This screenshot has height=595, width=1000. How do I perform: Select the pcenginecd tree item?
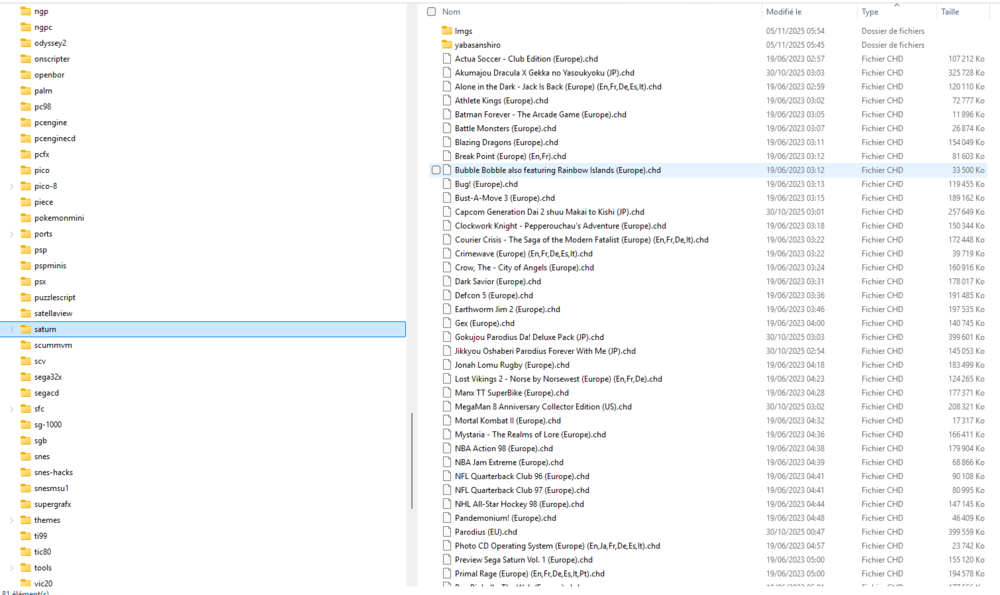tap(55, 138)
